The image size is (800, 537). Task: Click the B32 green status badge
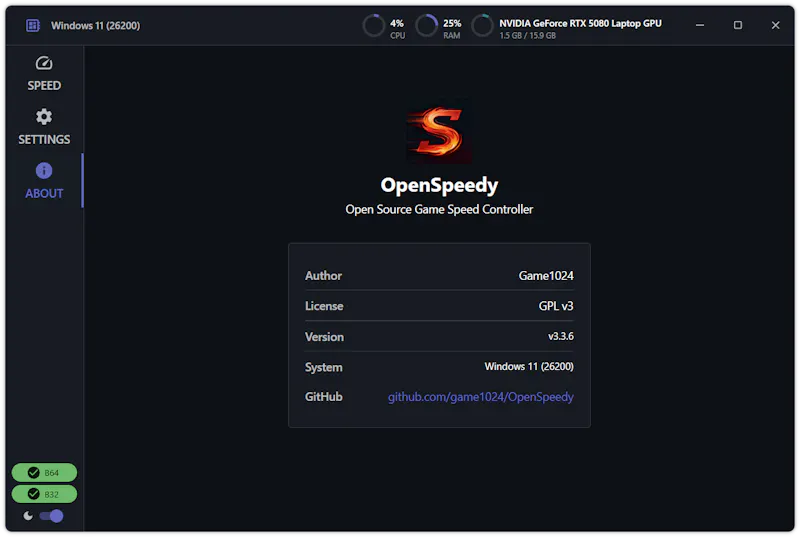(44, 494)
